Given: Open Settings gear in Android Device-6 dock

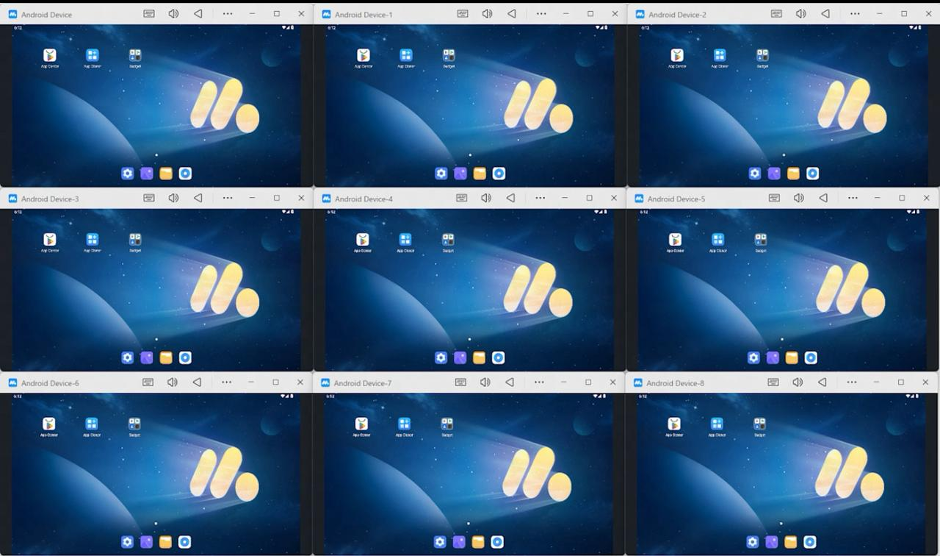Looking at the screenshot, I should tap(127, 542).
